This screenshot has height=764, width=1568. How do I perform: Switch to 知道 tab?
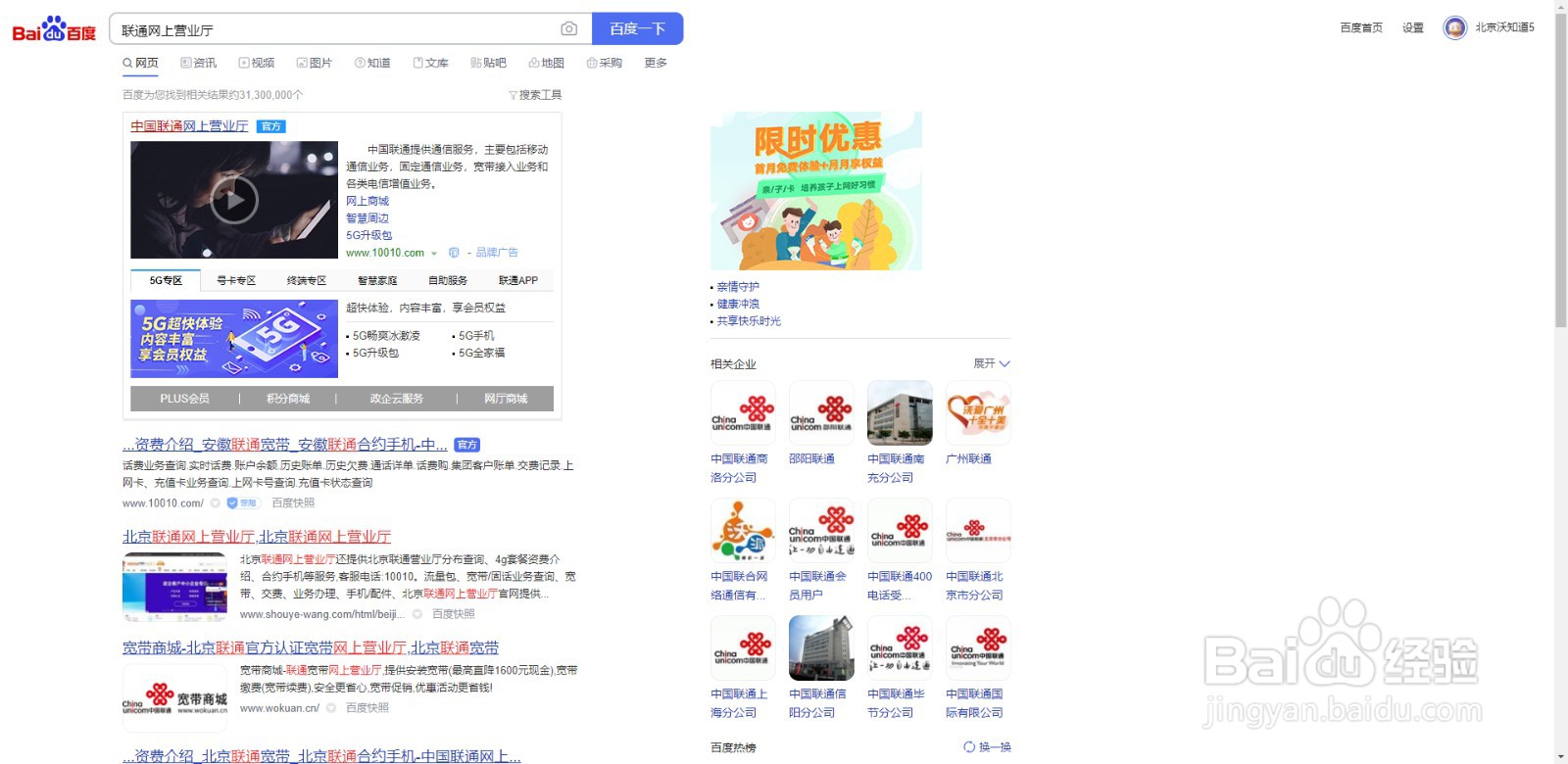[372, 63]
